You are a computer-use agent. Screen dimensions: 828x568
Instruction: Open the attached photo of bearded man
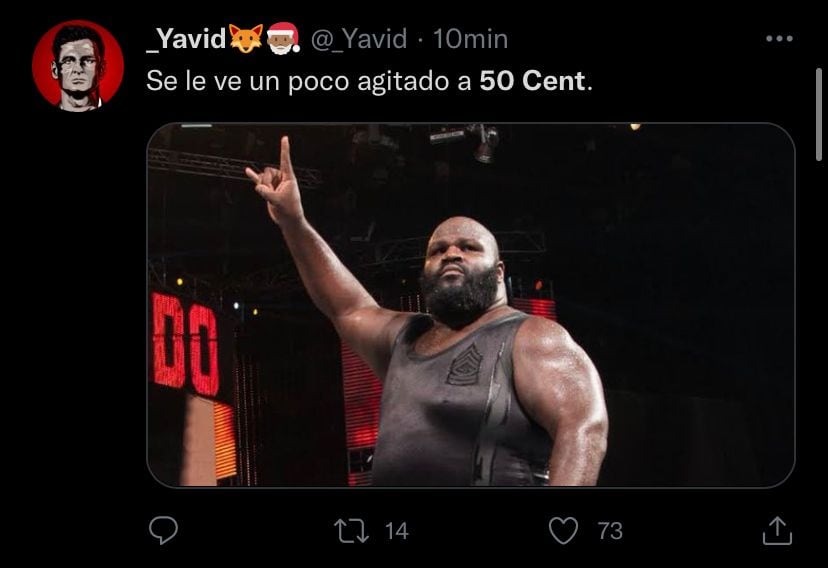pos(471,305)
